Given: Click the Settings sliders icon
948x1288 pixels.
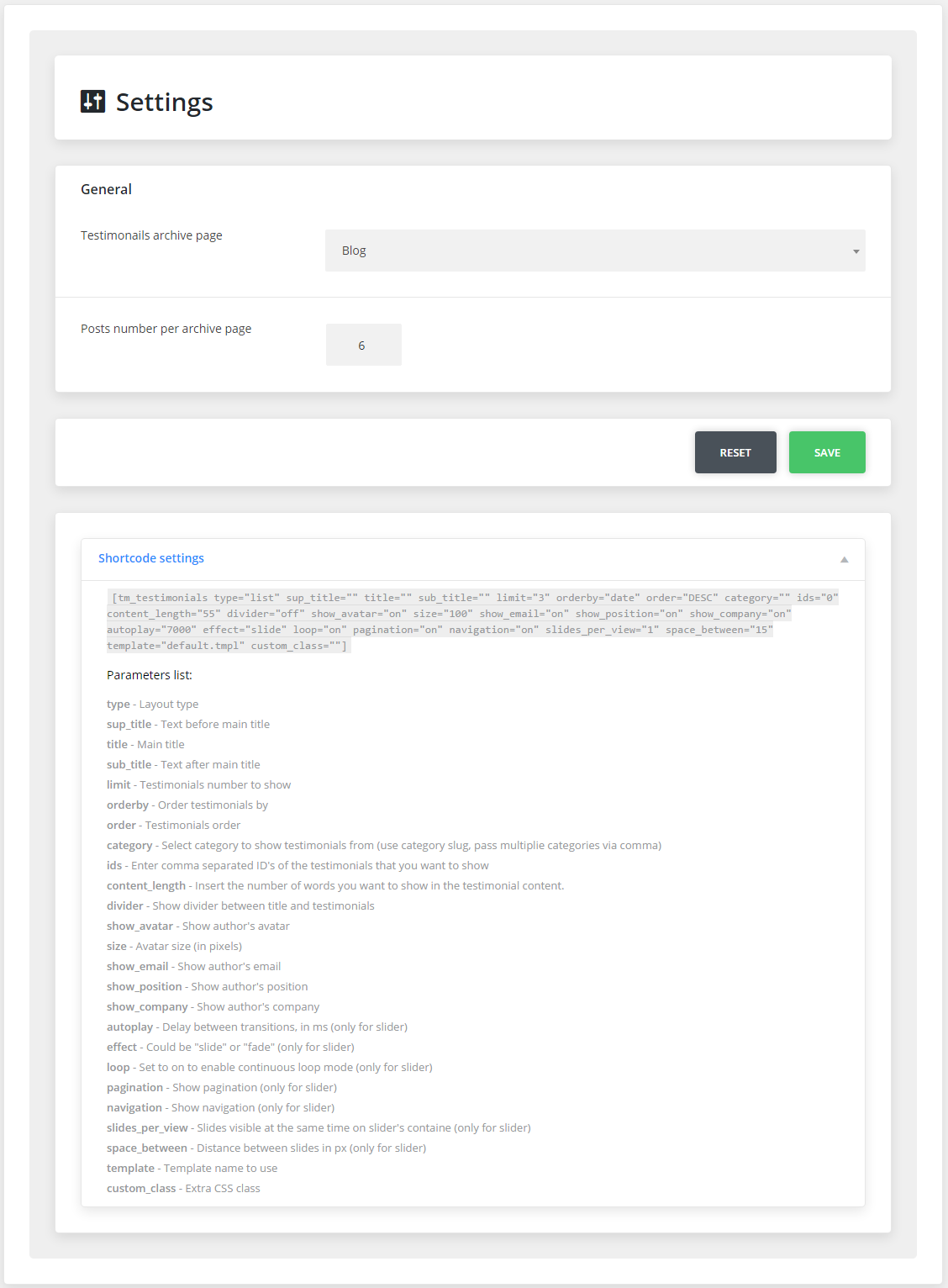Looking at the screenshot, I should pyautogui.click(x=92, y=102).
